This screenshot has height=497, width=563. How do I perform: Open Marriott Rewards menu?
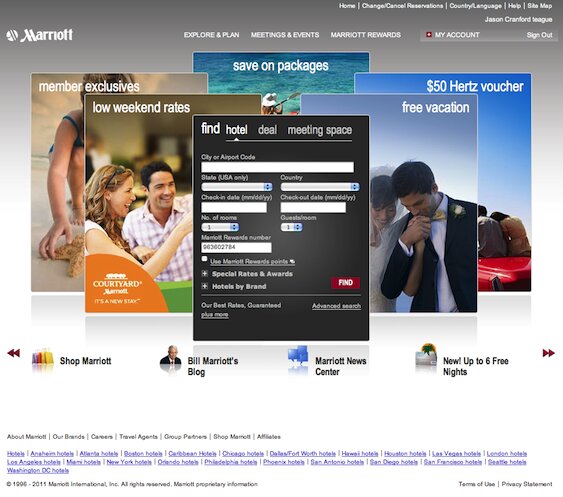(x=366, y=35)
